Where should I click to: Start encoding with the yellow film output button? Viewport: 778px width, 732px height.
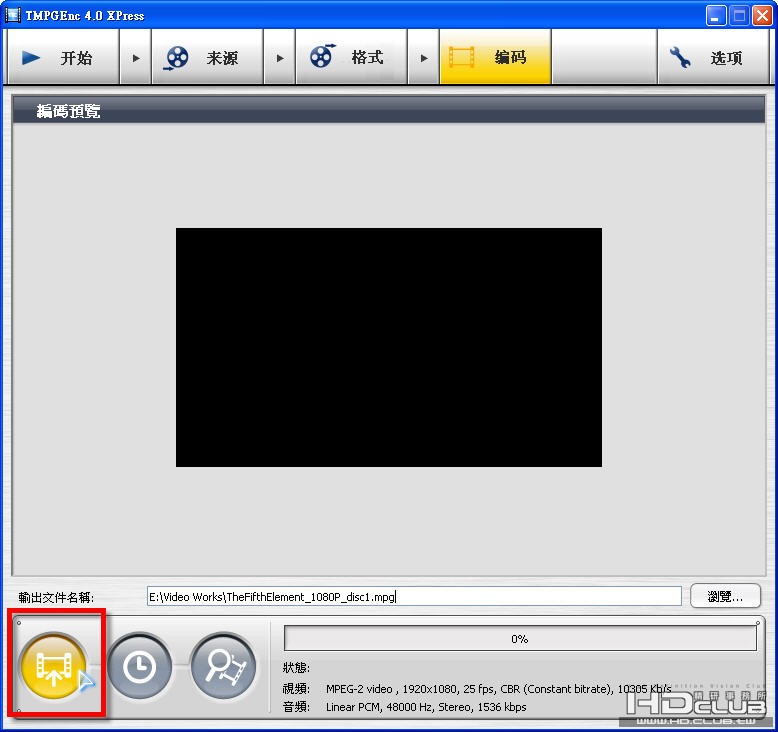[53, 665]
